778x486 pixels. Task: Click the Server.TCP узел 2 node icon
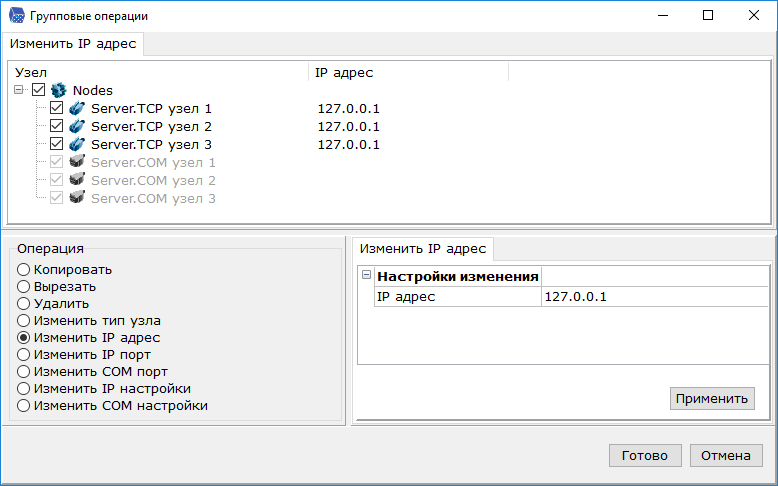tap(77, 127)
